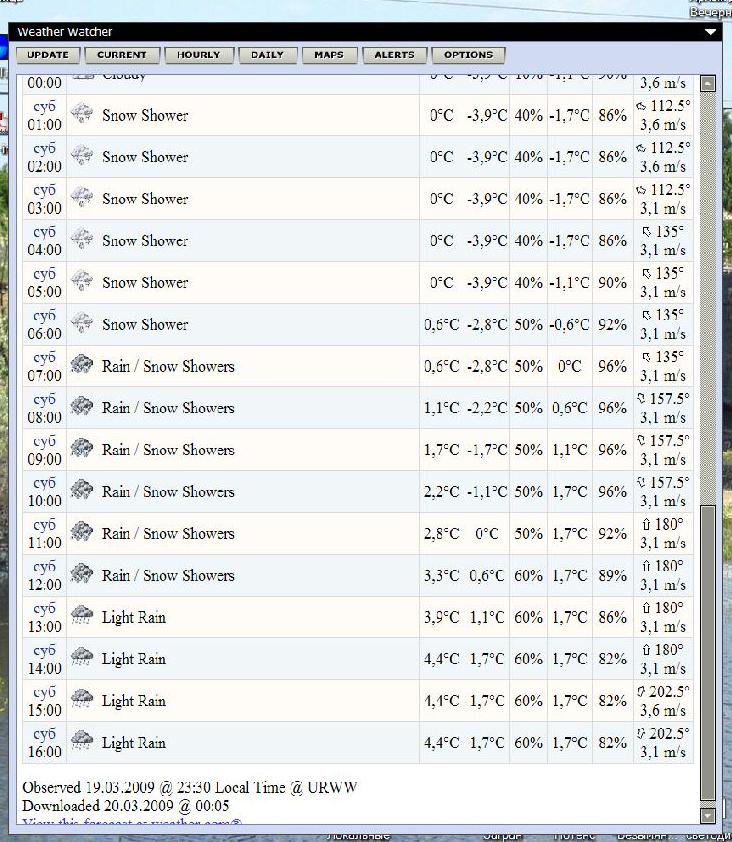732x842 pixels.
Task: Click the 0,6°C temperature at 06:00
Action: pyautogui.click(x=441, y=325)
